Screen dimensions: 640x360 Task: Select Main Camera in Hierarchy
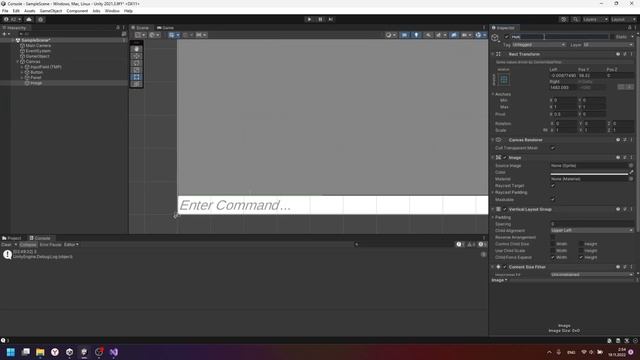click(x=38, y=46)
